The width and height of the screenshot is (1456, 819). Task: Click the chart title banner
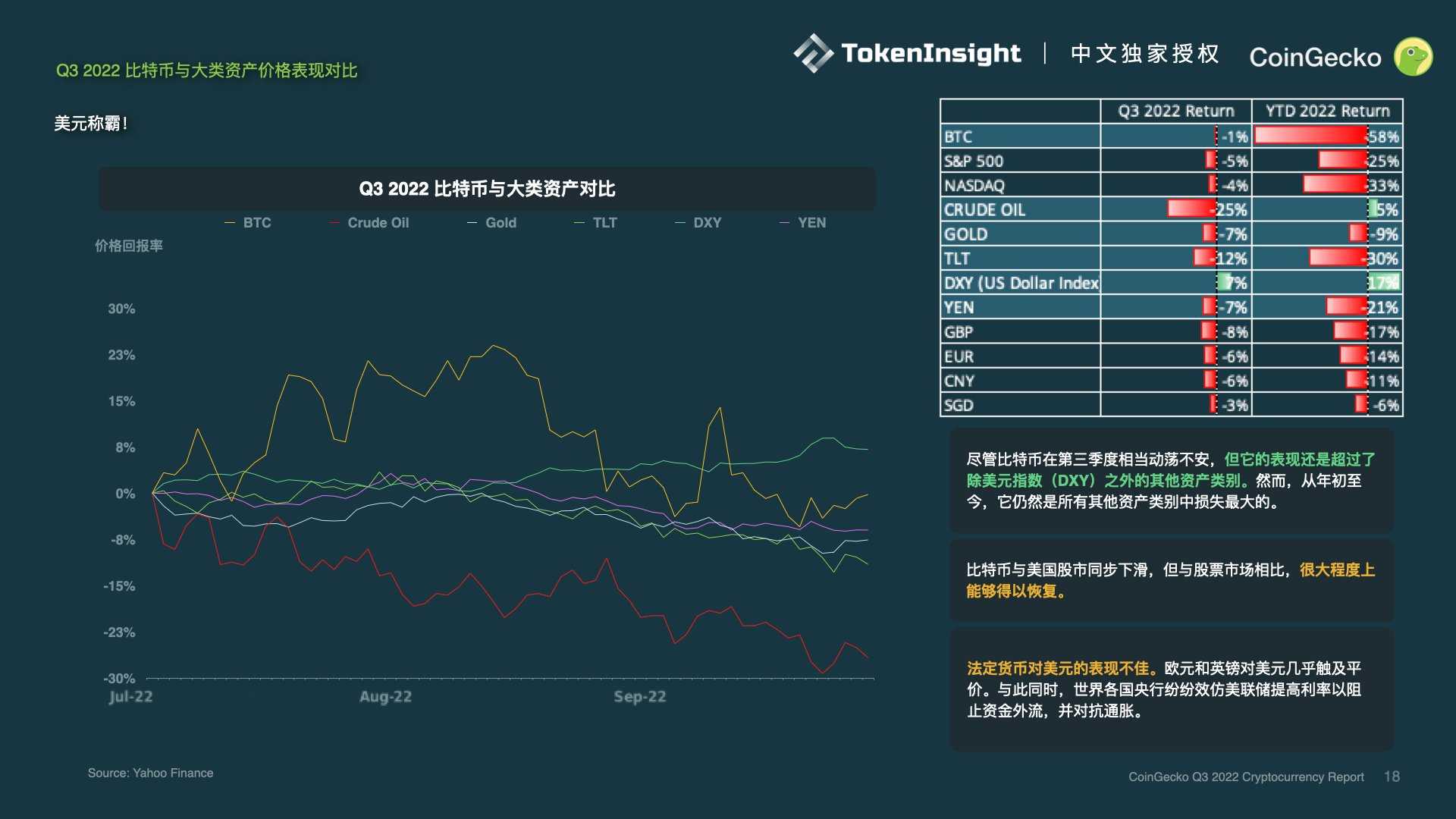487,189
